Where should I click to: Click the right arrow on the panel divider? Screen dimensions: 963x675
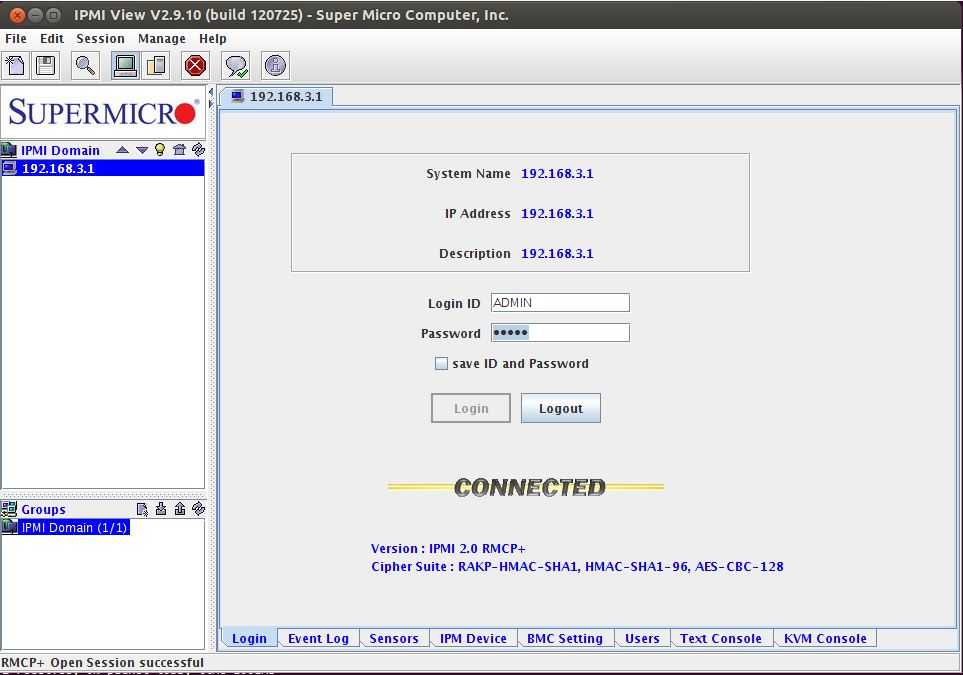tap(211, 104)
